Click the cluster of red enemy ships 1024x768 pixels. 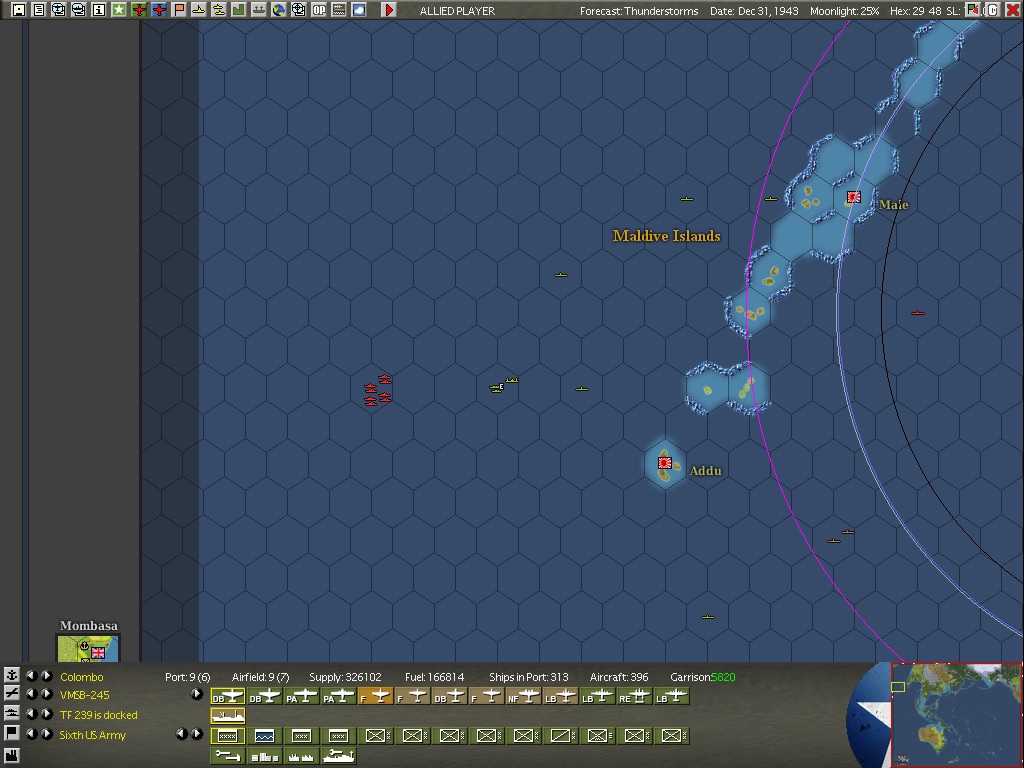click(377, 391)
